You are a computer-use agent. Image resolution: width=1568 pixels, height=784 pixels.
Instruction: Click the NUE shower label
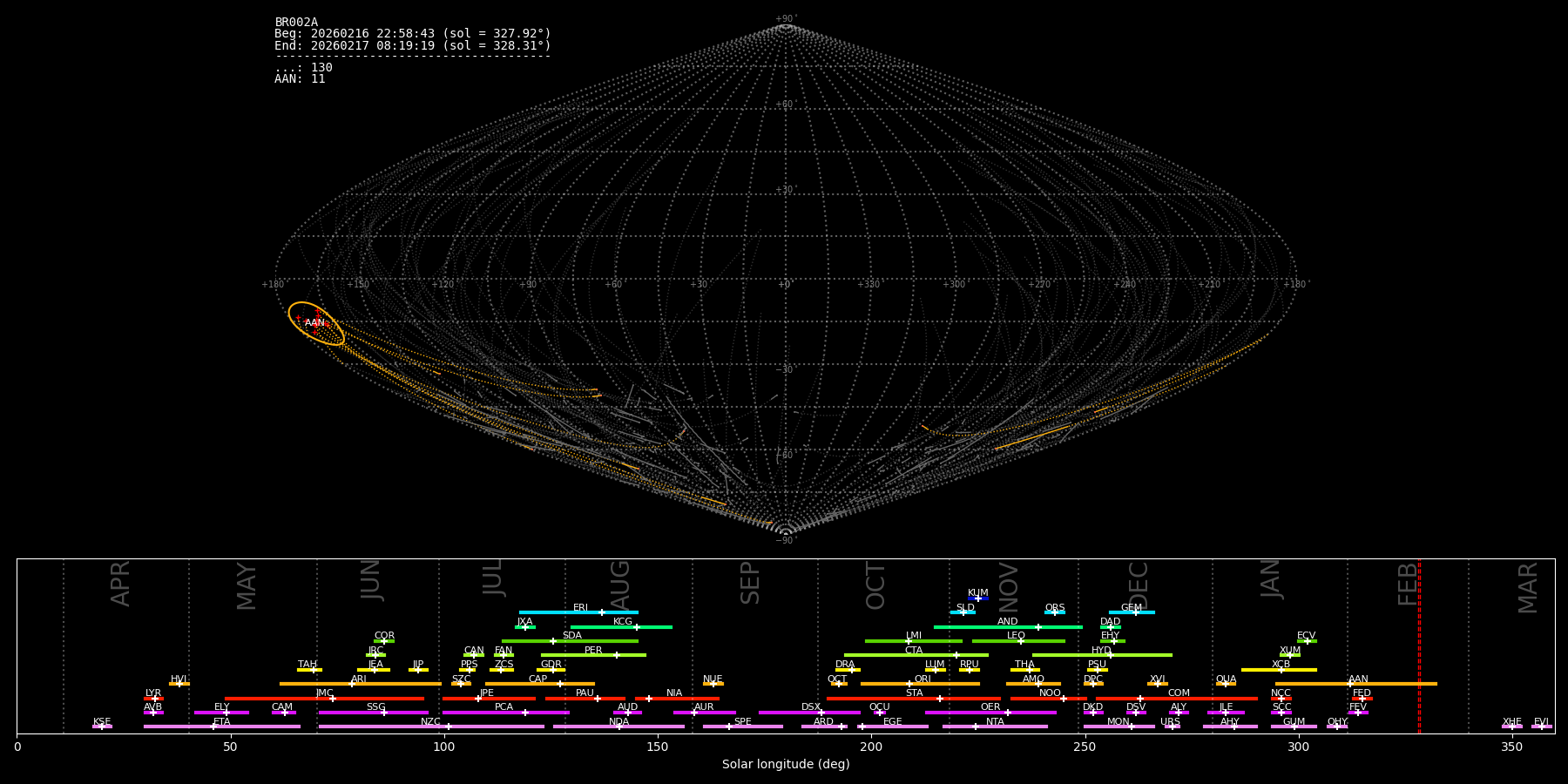(713, 679)
